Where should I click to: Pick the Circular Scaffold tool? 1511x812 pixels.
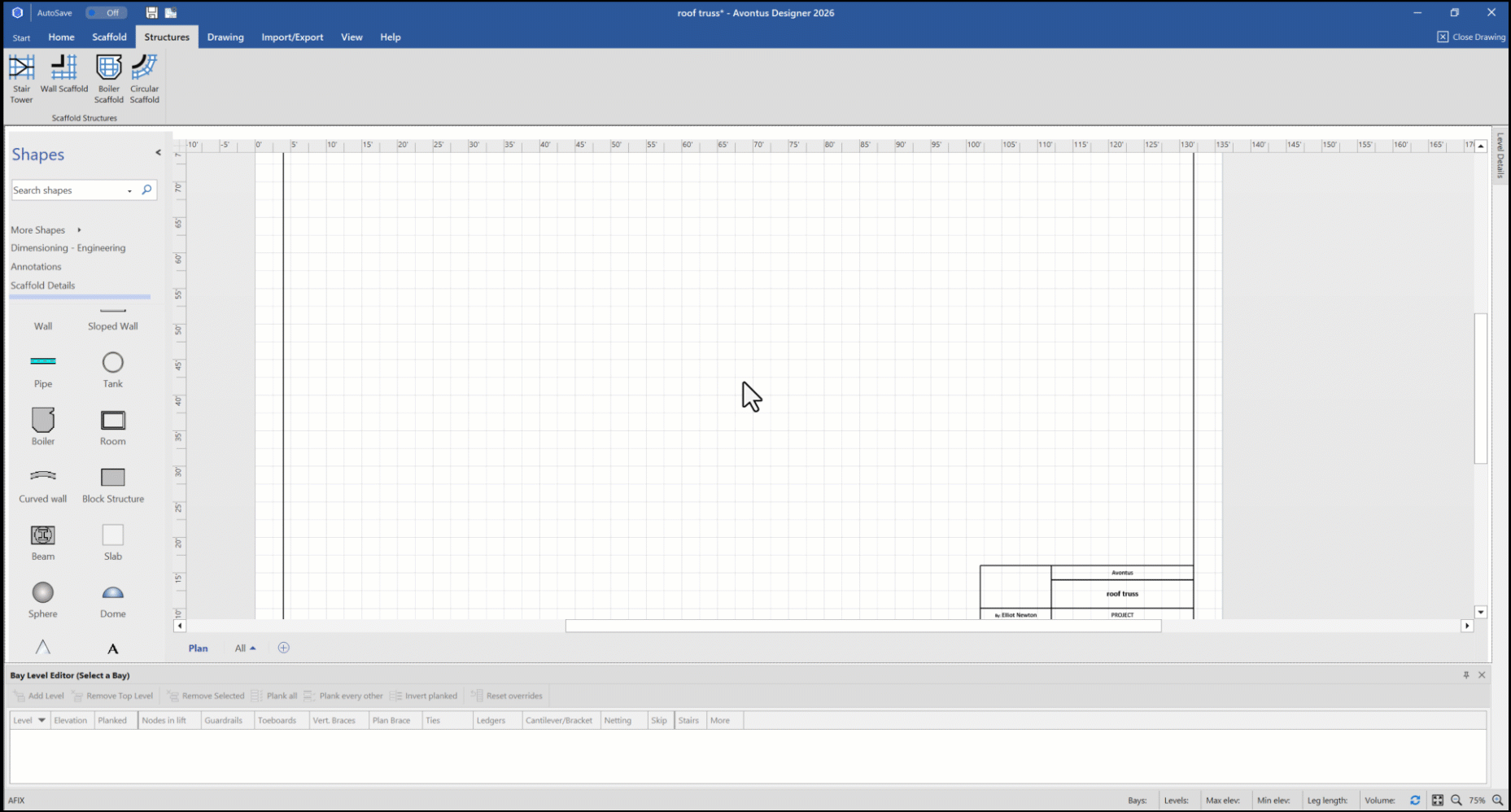coord(144,78)
